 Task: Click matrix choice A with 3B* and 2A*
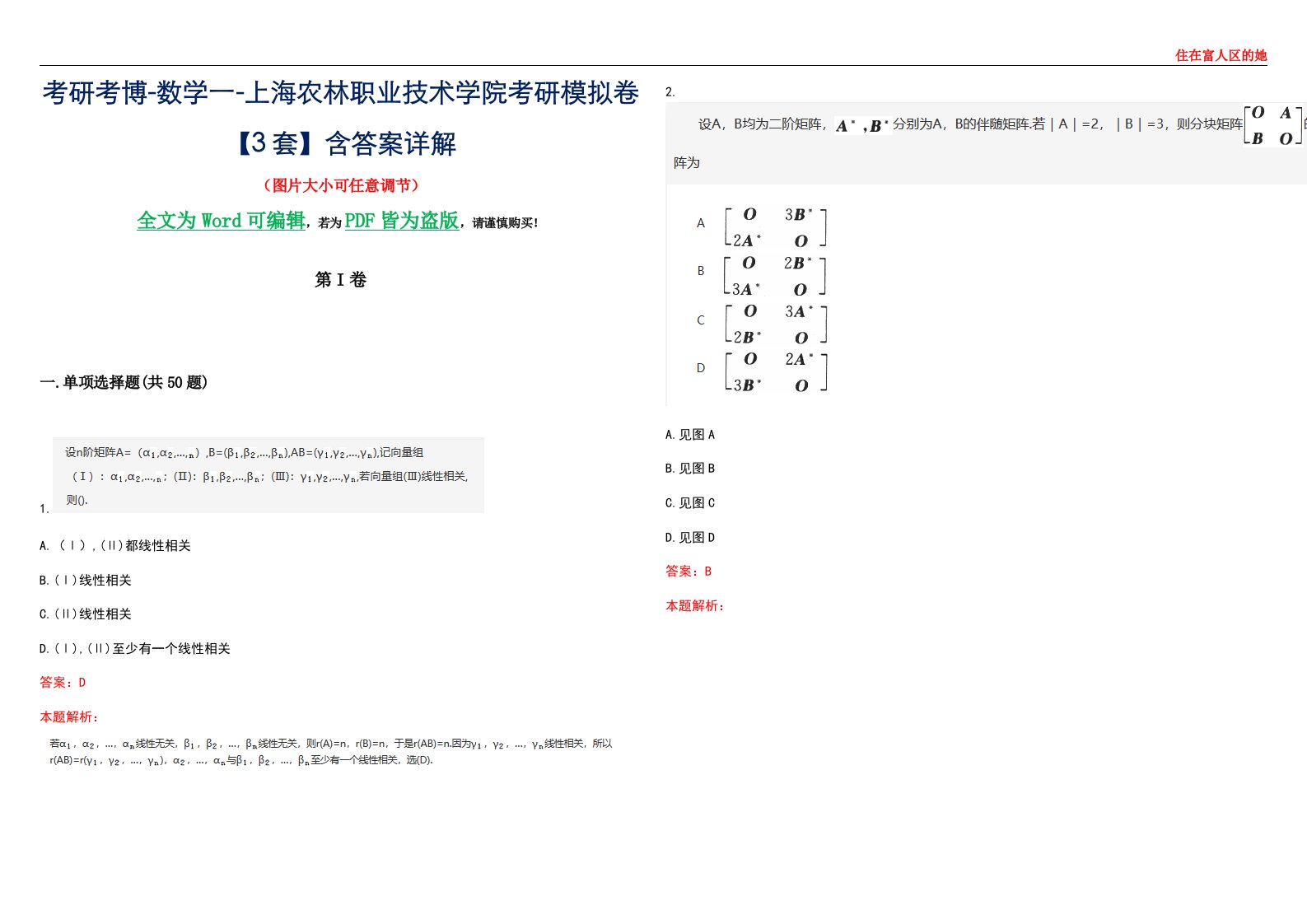tap(775, 227)
